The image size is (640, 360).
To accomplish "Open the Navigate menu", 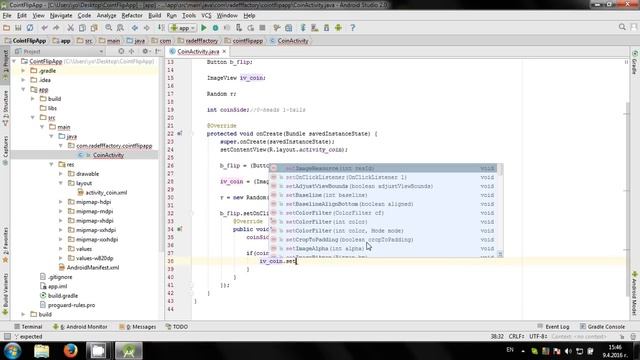I will click(61, 16).
